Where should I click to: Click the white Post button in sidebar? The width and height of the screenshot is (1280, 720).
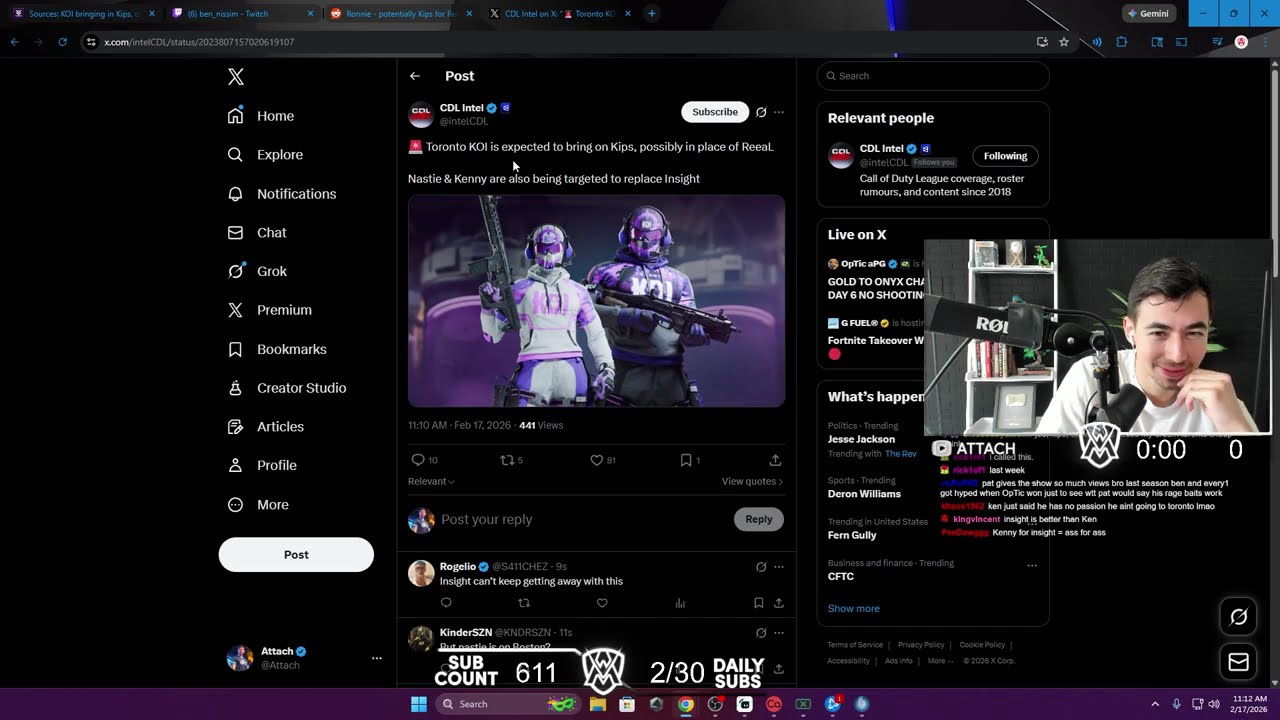[x=296, y=555]
